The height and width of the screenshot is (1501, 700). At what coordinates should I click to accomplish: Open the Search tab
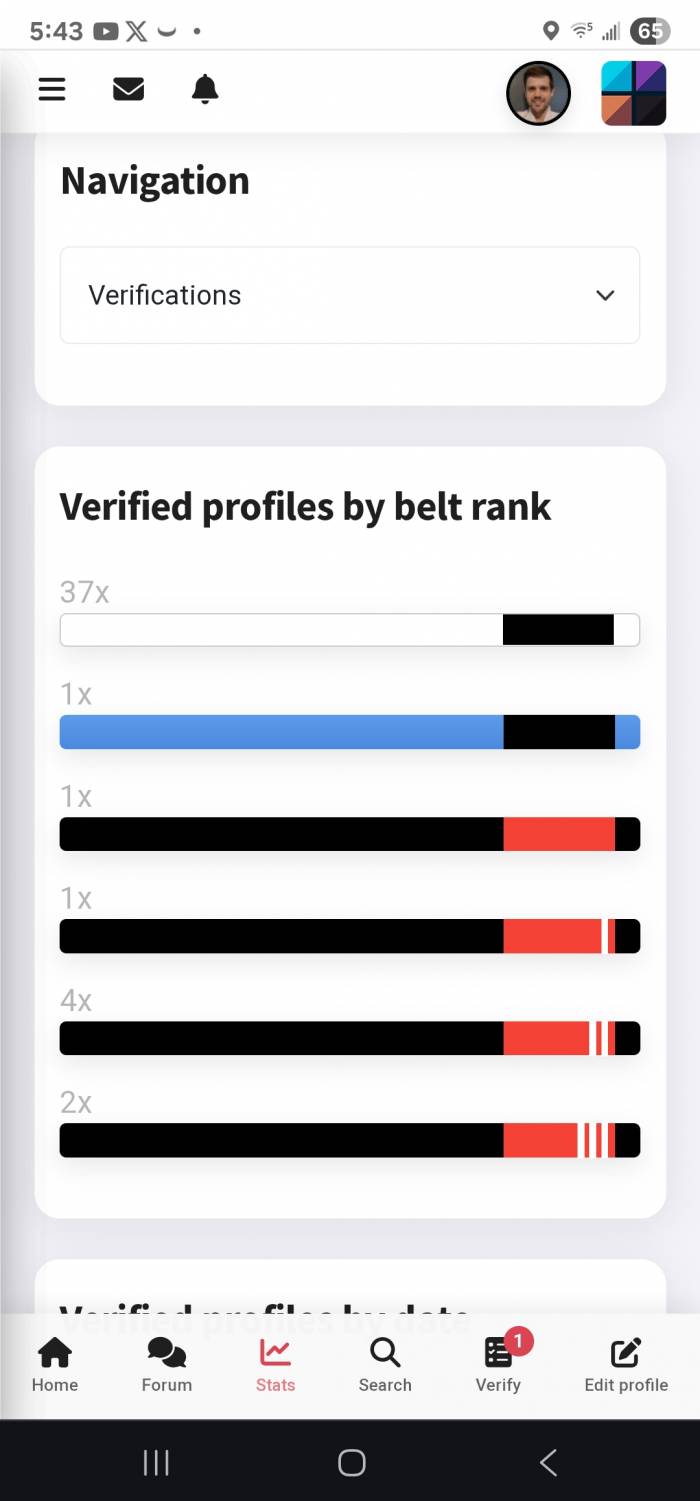[x=385, y=1366]
